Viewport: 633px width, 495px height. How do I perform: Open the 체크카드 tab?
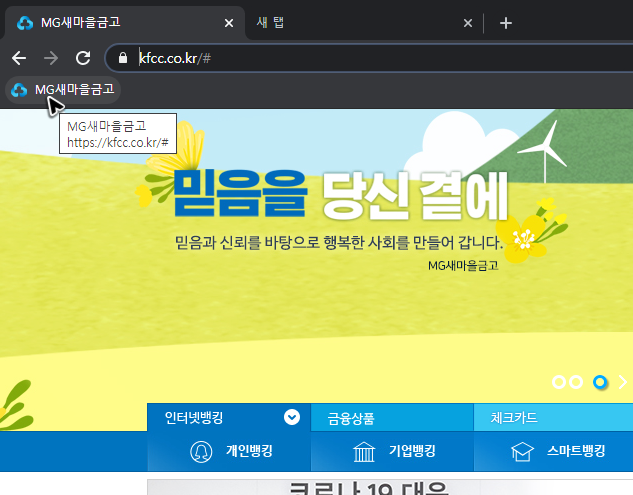tap(553, 417)
